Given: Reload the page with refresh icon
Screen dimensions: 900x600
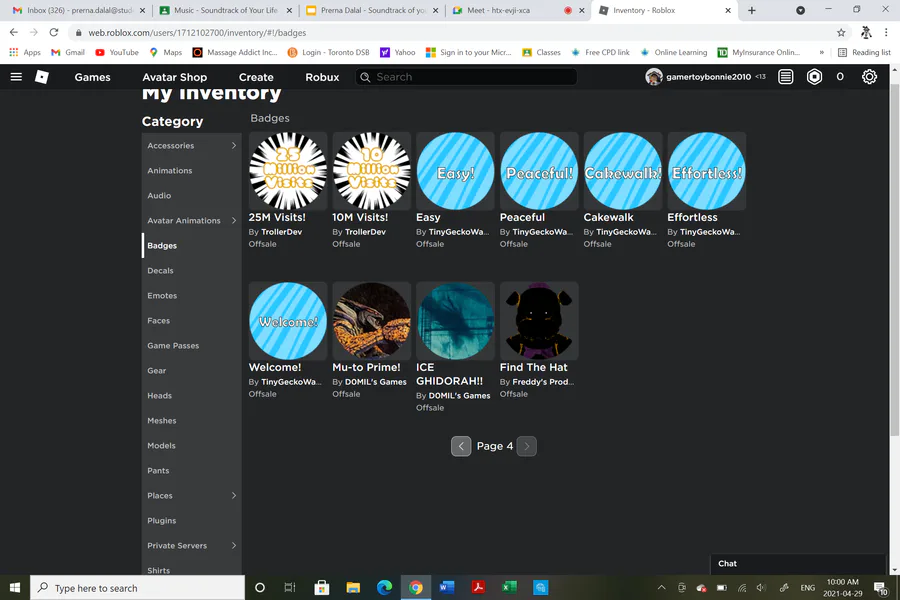Looking at the screenshot, I should click(x=53, y=33).
